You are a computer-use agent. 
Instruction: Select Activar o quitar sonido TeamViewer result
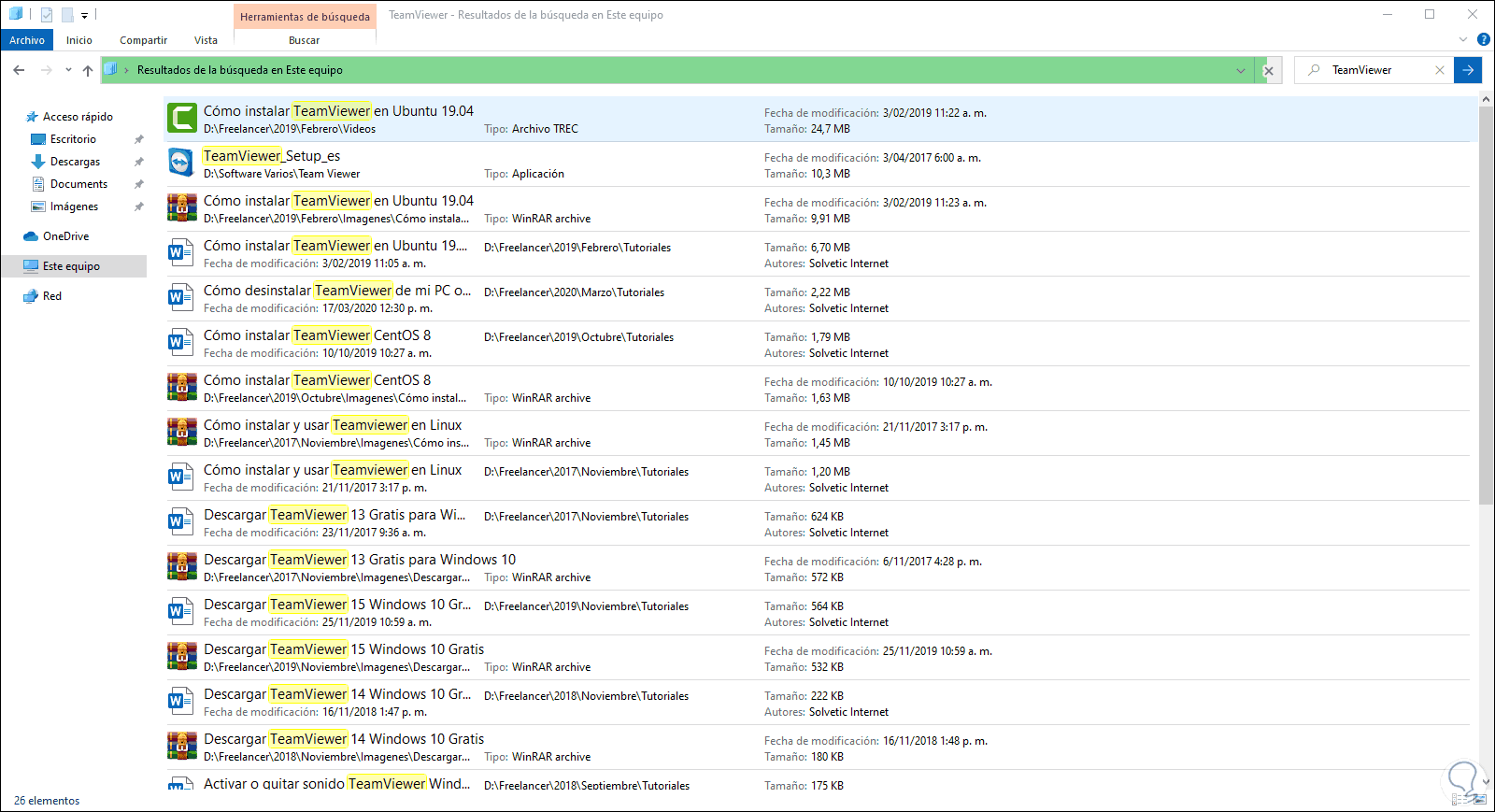pos(337,784)
